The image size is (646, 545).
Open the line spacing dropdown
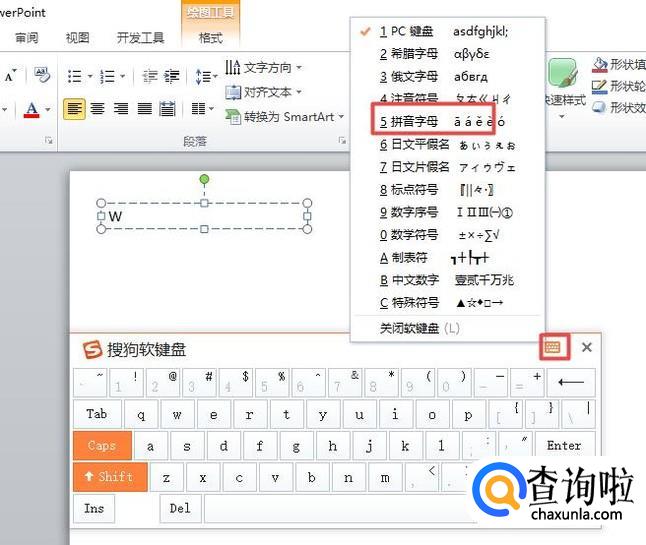click(205, 76)
